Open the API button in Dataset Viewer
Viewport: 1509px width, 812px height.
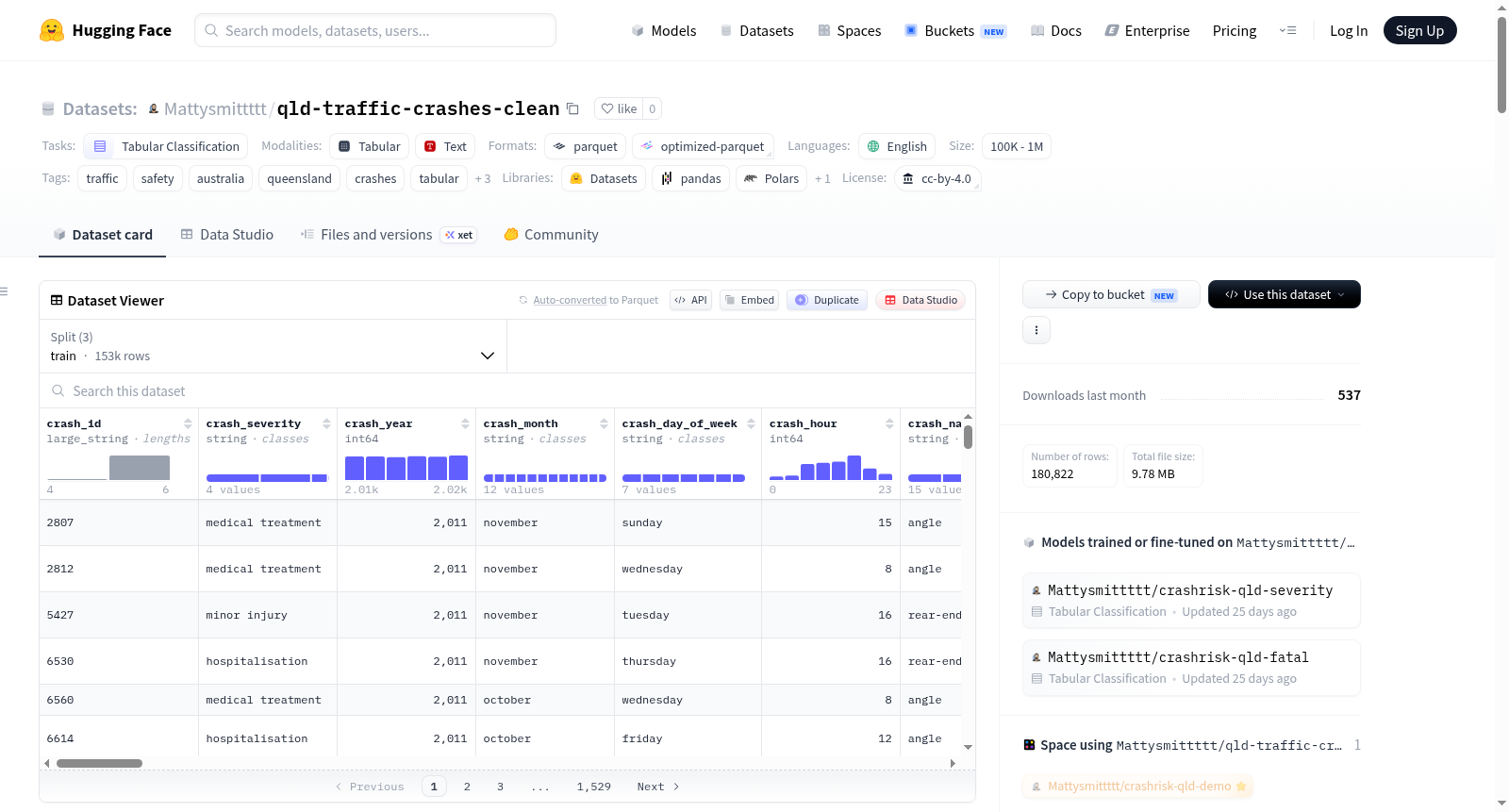click(690, 300)
